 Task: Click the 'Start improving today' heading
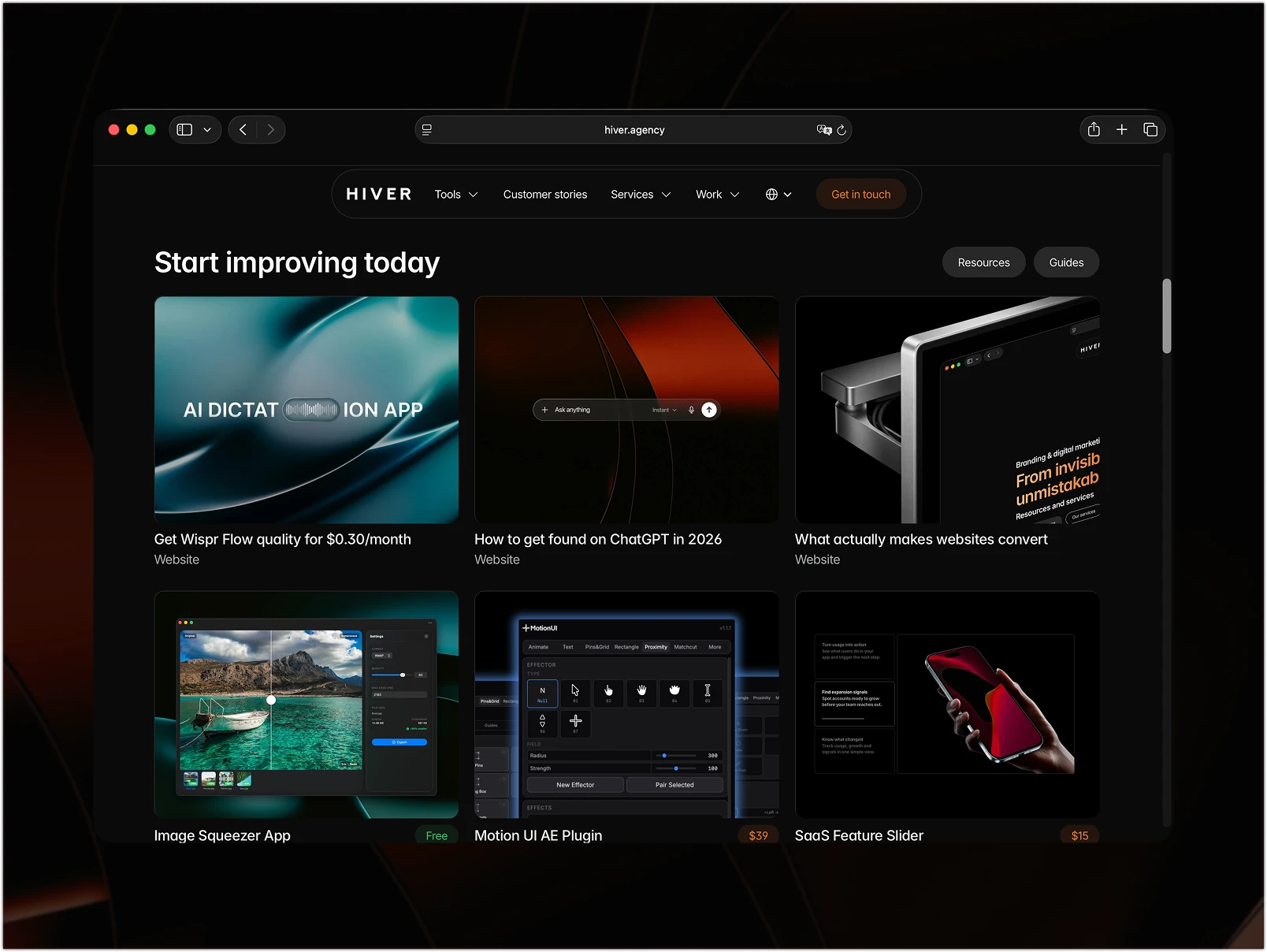pos(297,262)
